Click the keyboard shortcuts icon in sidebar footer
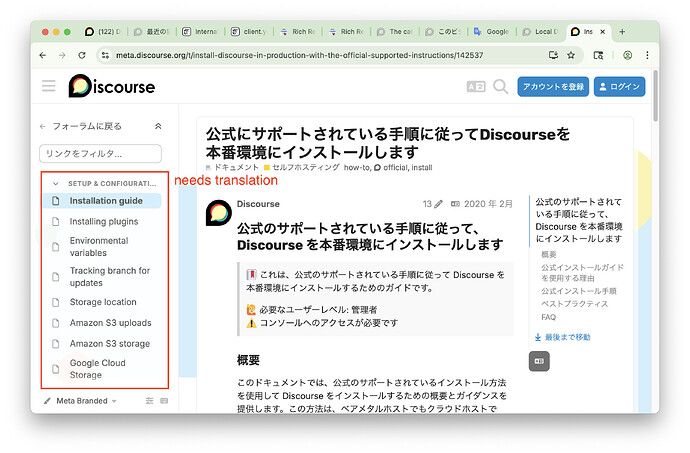690x453 pixels. (x=164, y=401)
